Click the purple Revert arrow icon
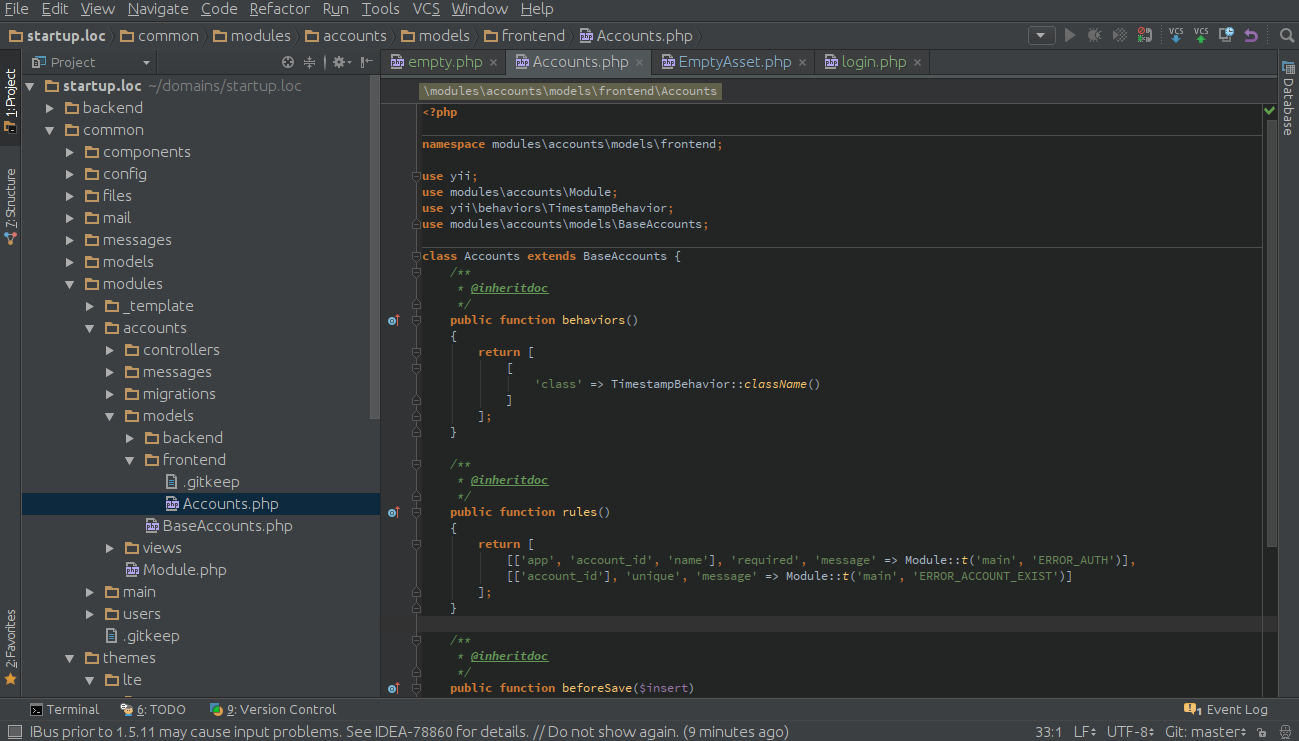Viewport: 1299px width, 741px height. pos(1251,35)
